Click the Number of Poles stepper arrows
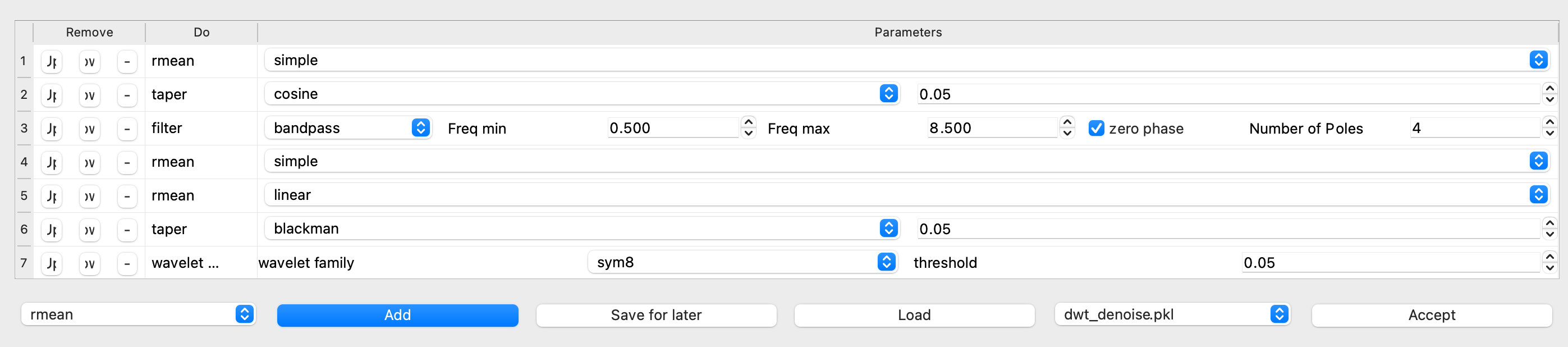This screenshot has width=1568, height=347. tap(1549, 127)
